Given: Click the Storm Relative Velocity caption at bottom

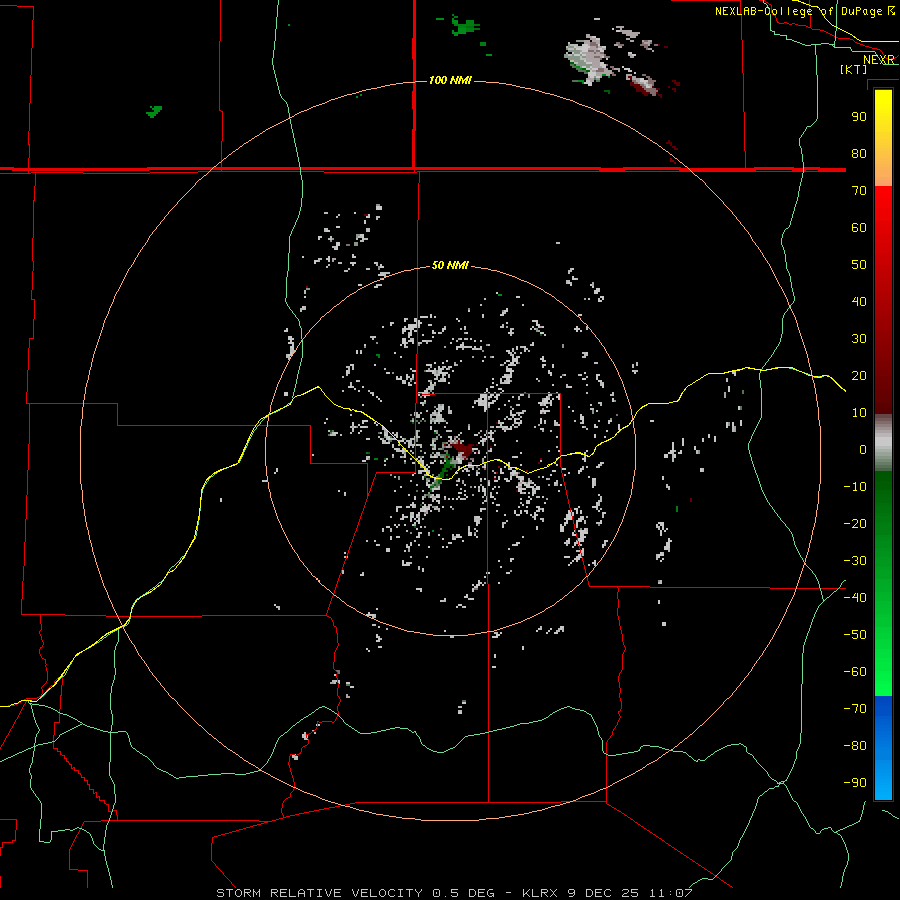Looking at the screenshot, I should point(454,893).
